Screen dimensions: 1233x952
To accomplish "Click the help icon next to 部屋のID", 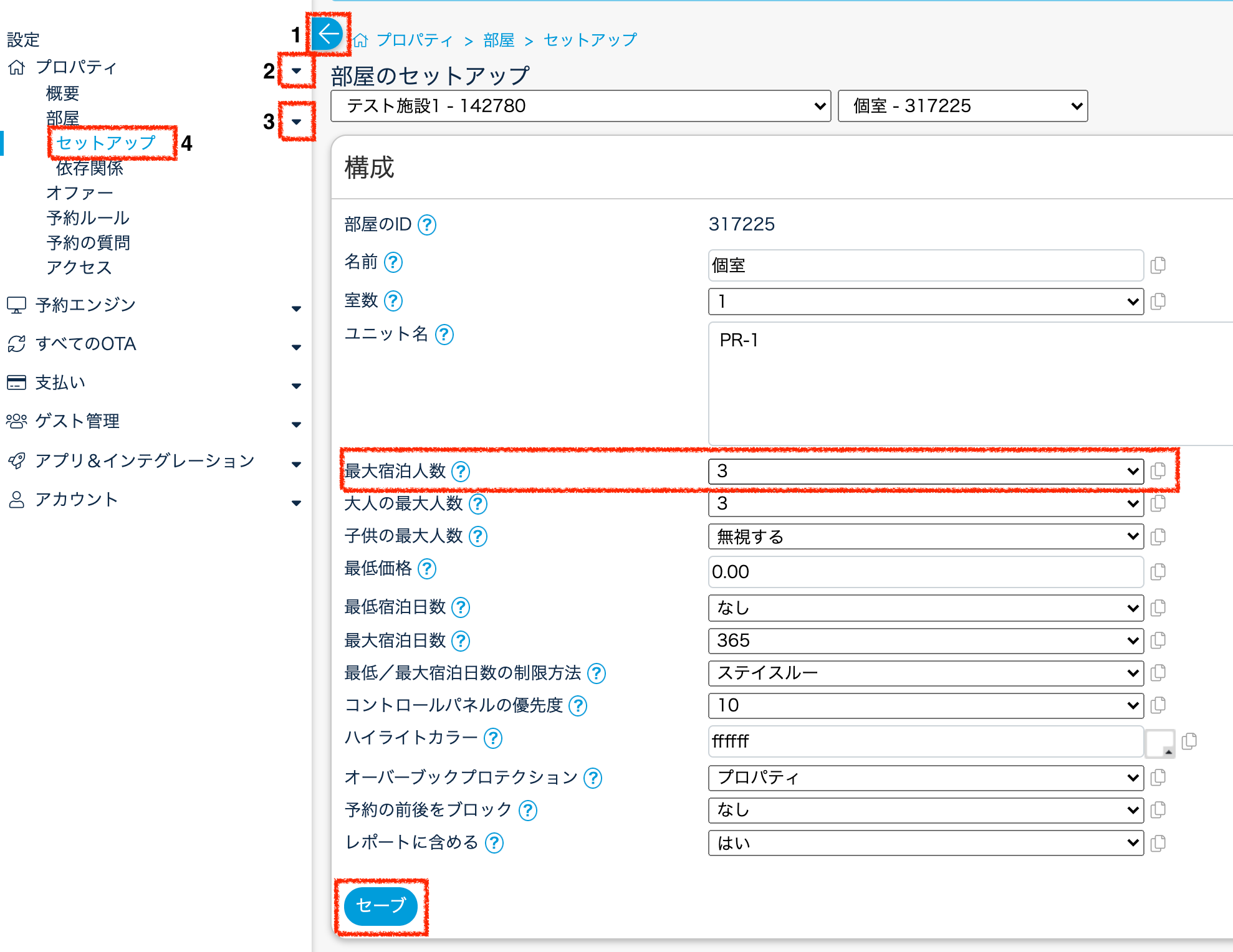I will [x=427, y=225].
